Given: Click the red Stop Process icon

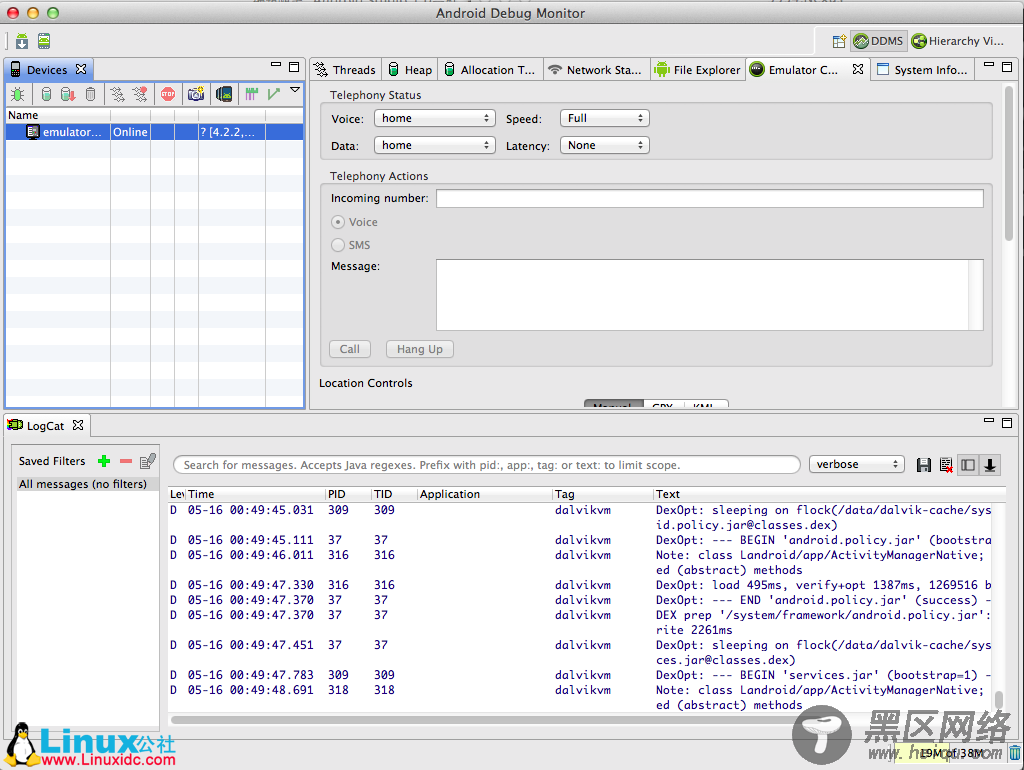Looking at the screenshot, I should click(x=168, y=94).
